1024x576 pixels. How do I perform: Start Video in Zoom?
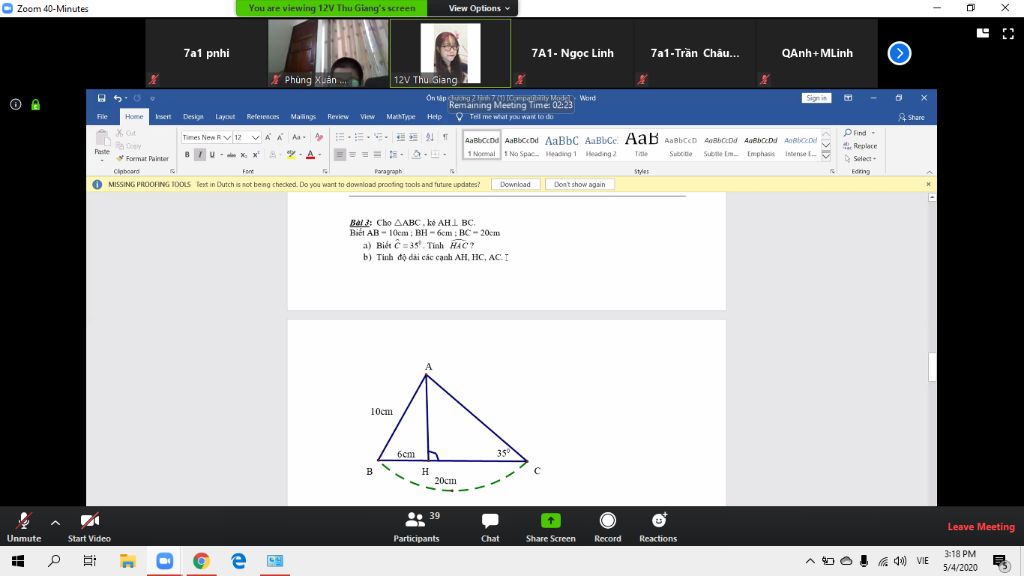tap(89, 527)
